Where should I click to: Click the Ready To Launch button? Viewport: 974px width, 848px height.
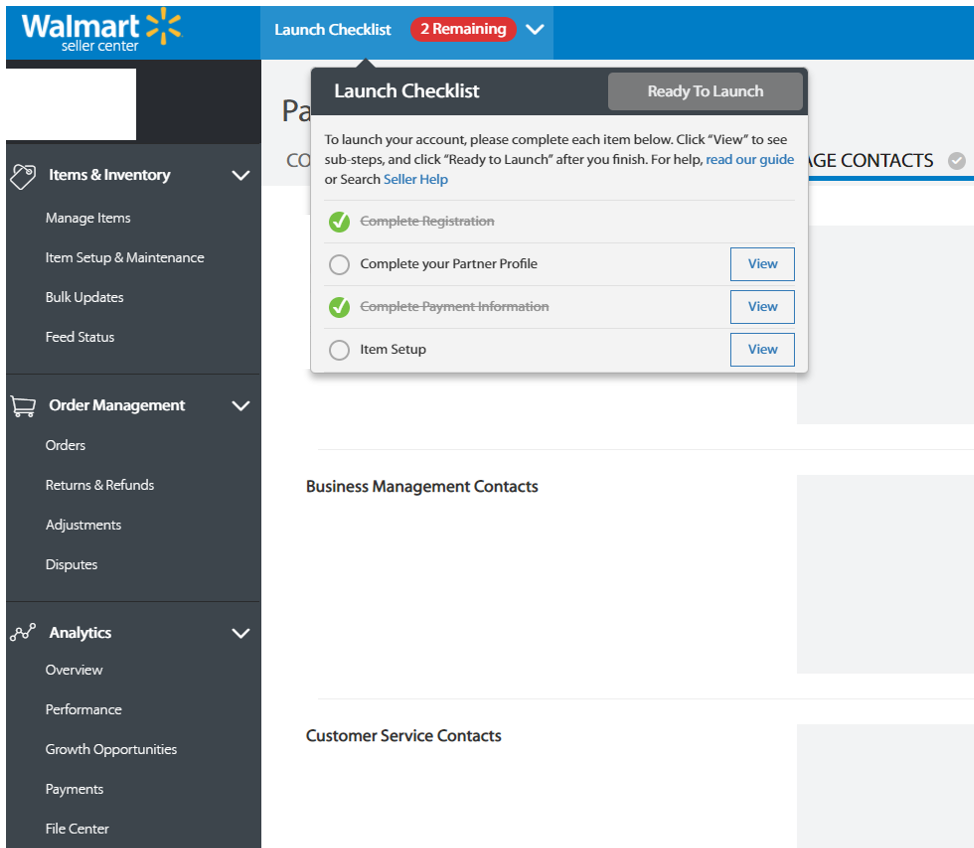705,91
